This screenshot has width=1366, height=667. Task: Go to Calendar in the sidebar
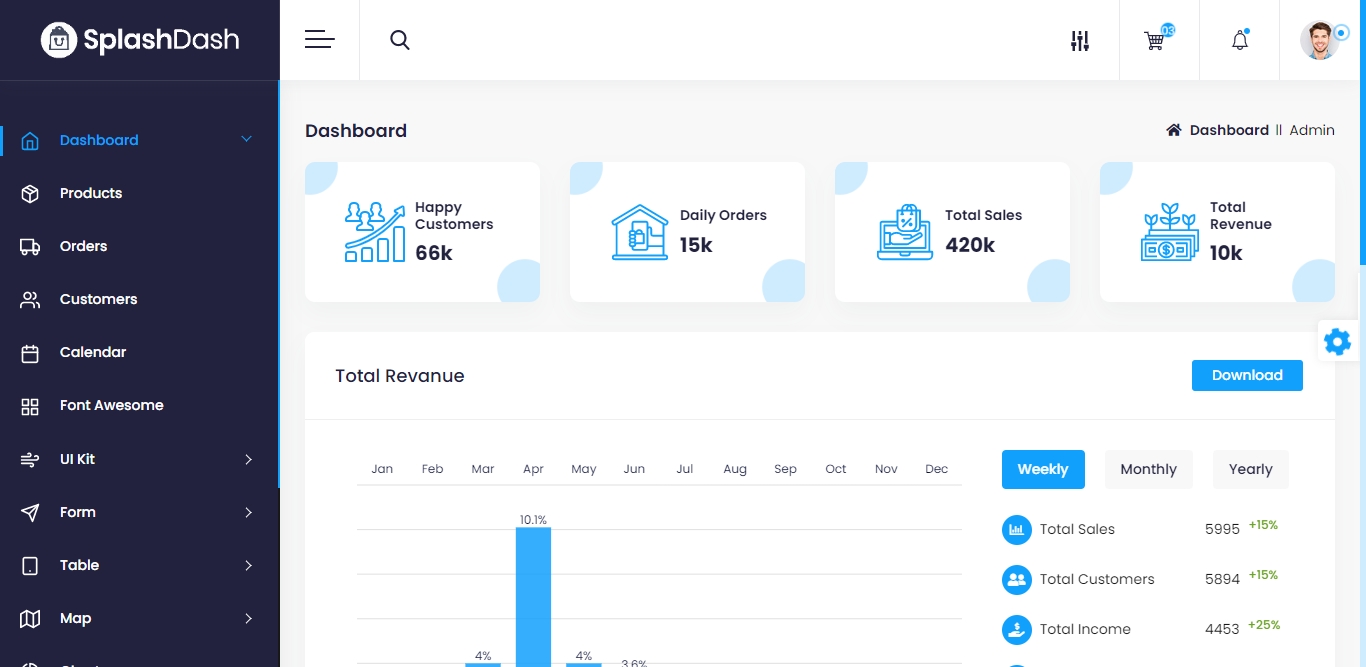(92, 352)
